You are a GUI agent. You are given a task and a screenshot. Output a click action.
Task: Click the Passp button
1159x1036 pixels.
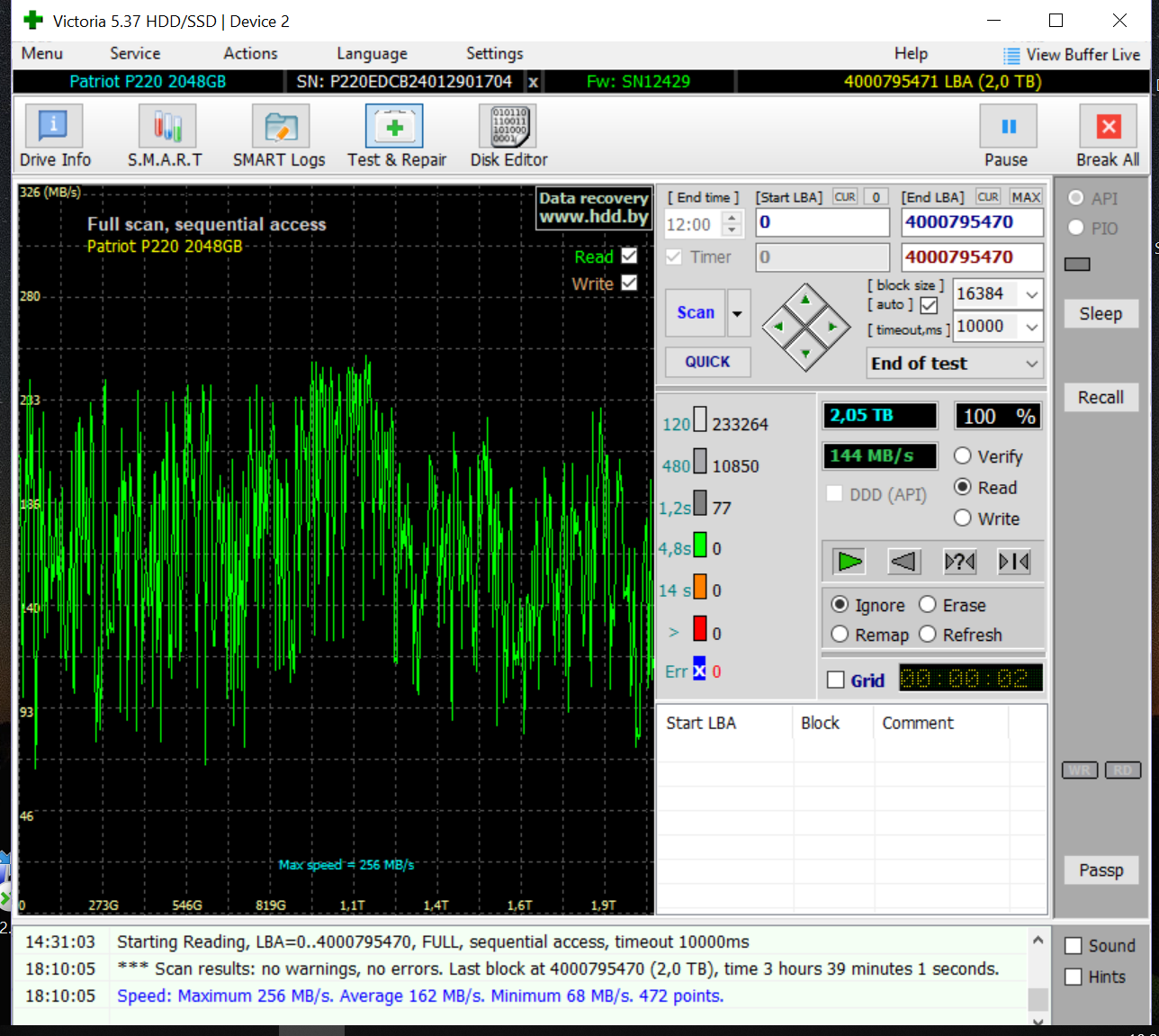pos(1101,870)
